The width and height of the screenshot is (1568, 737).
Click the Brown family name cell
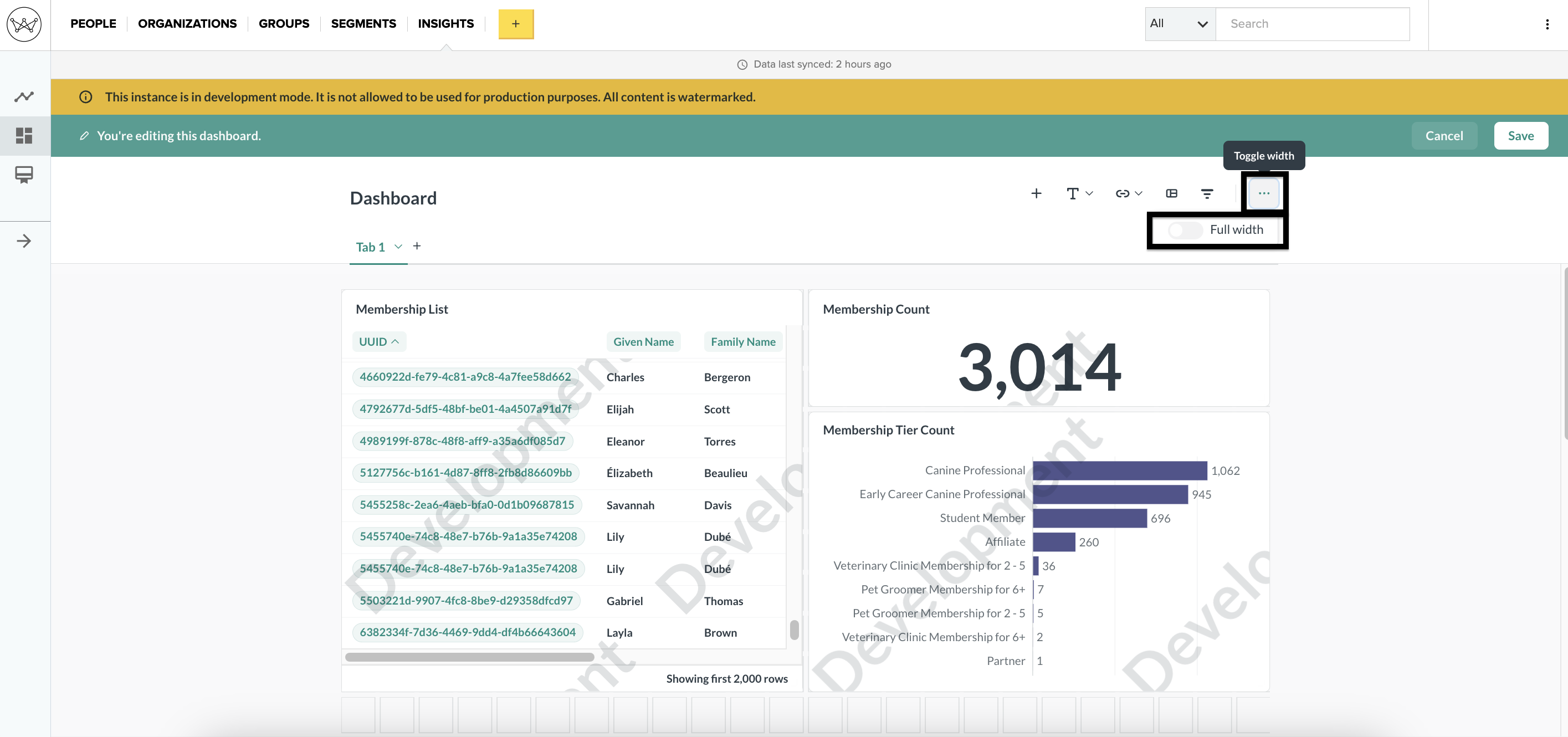[x=720, y=632]
